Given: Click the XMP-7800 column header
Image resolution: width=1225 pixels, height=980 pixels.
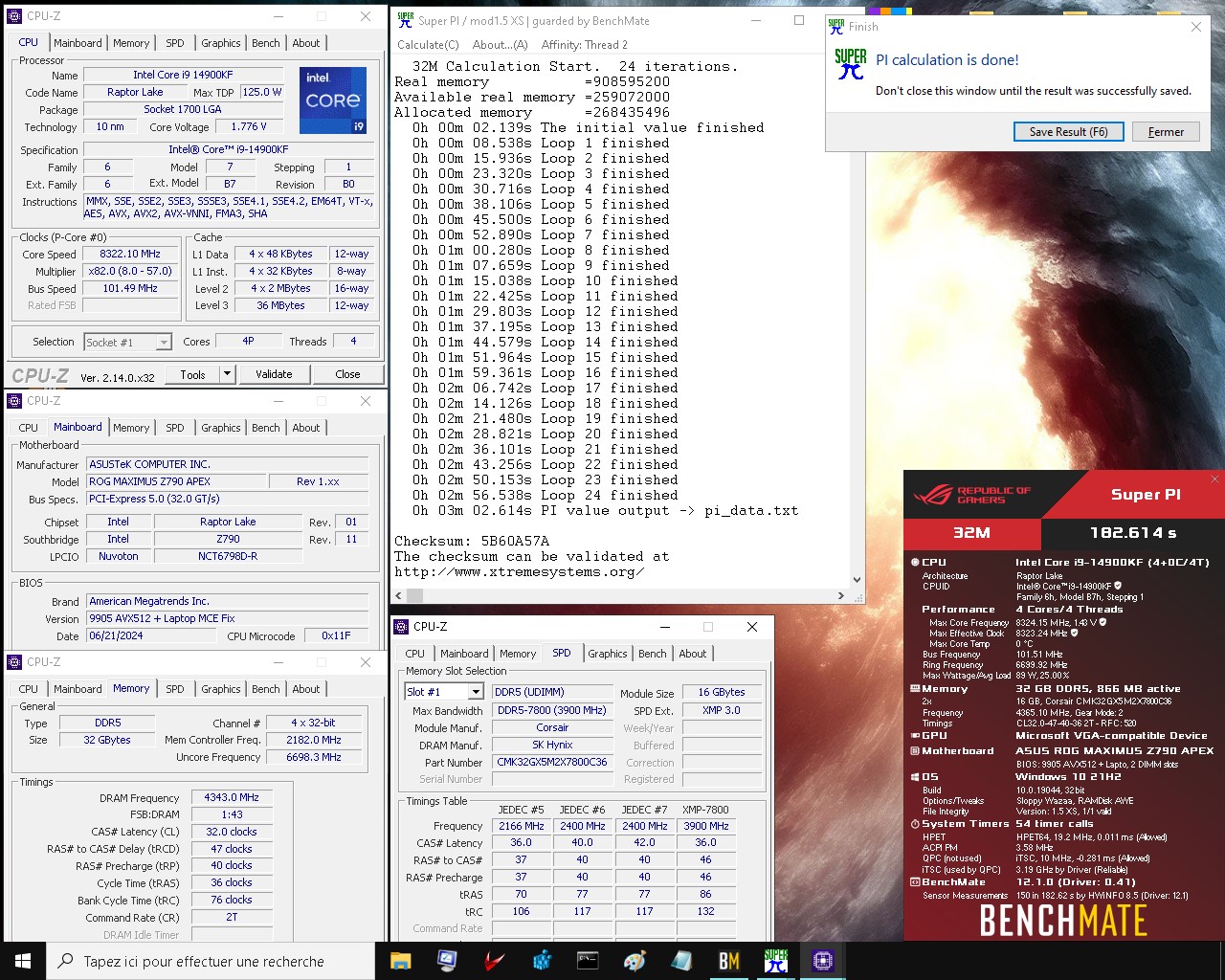Looking at the screenshot, I should click(705, 809).
